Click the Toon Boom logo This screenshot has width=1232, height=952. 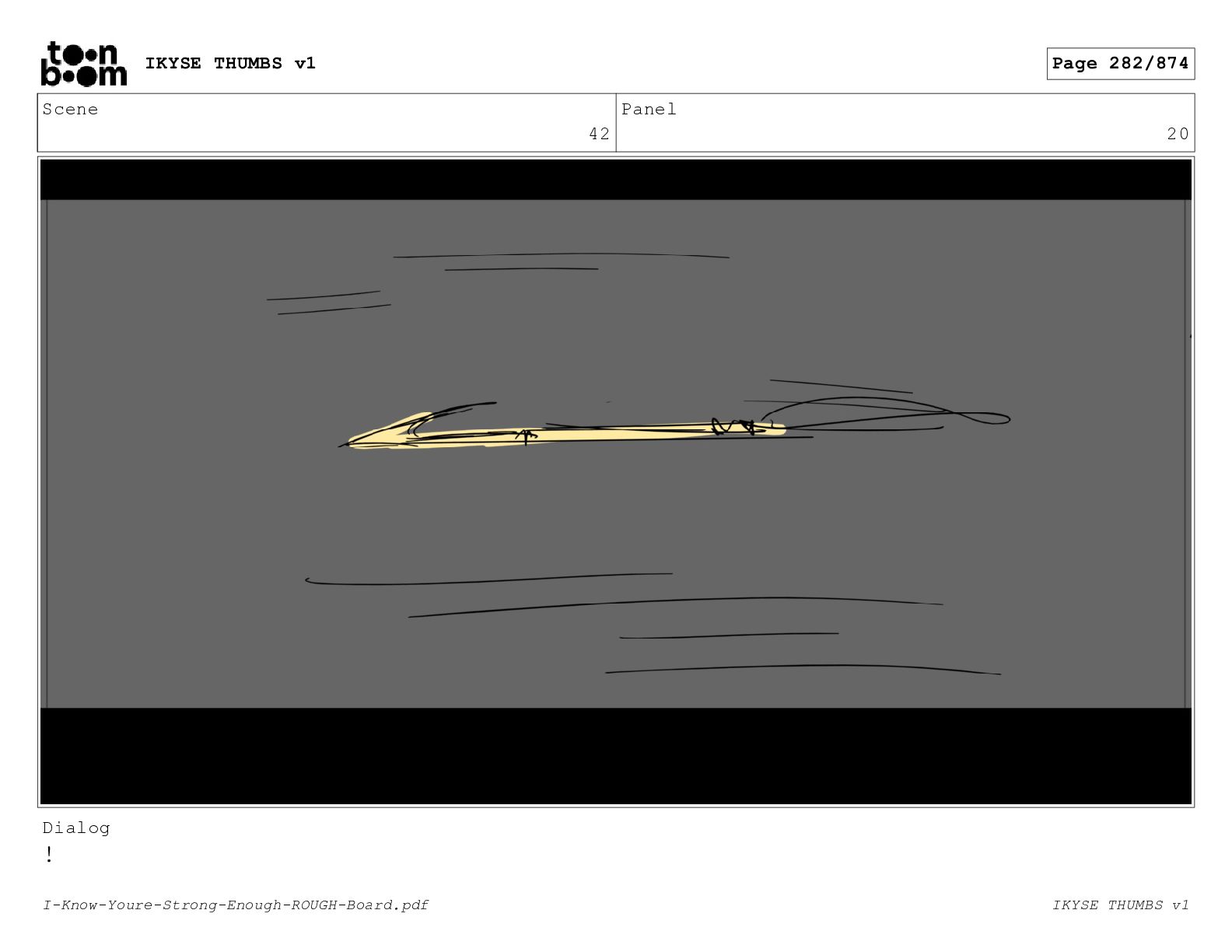[x=83, y=64]
